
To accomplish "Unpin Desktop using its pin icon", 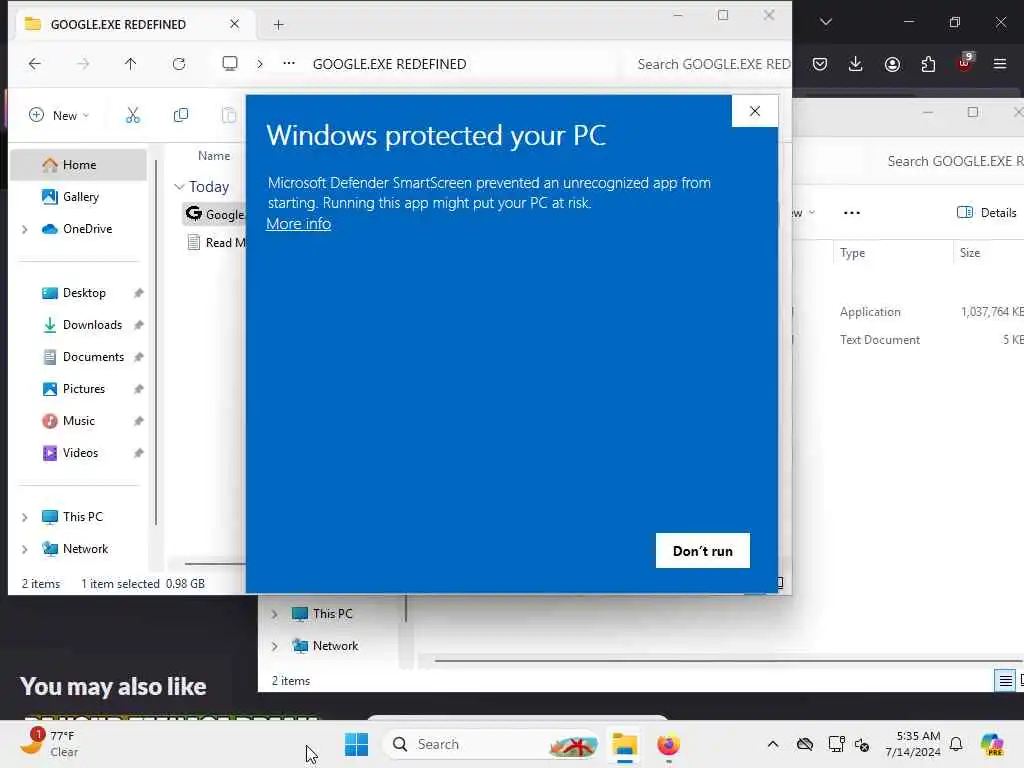I will (x=138, y=293).
